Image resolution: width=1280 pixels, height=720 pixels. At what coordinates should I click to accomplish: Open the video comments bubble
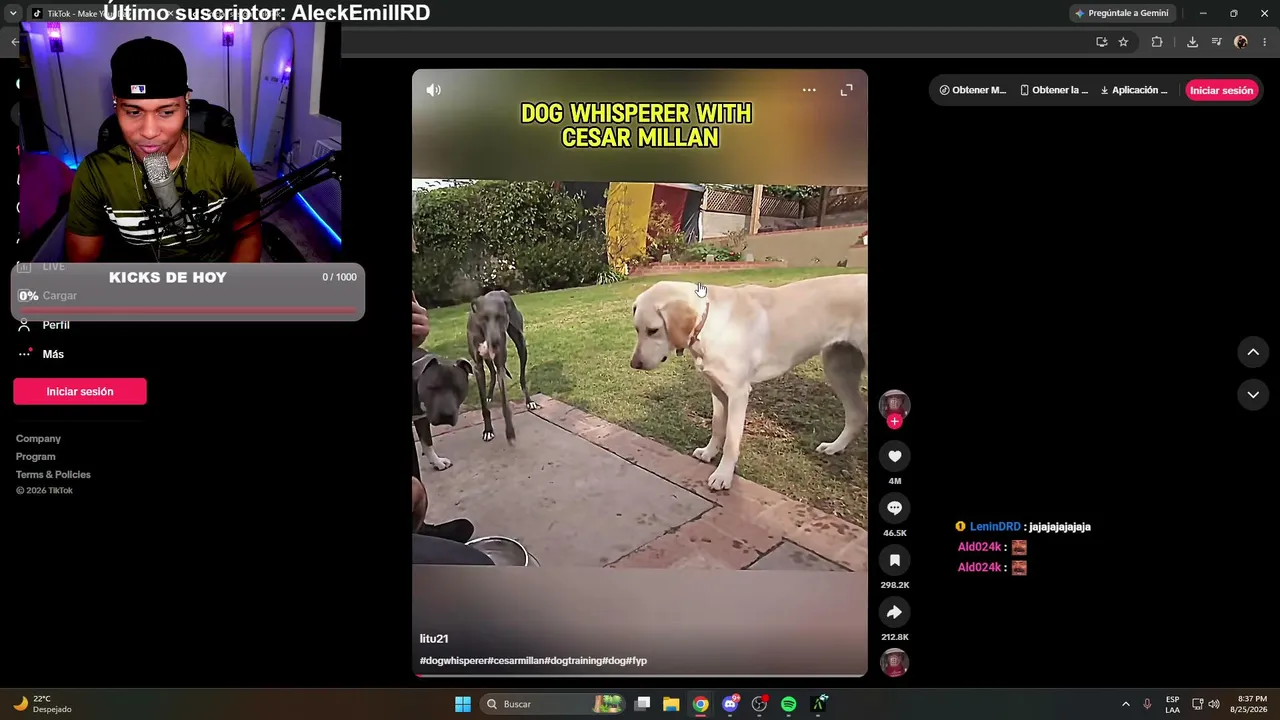pyautogui.click(x=895, y=508)
